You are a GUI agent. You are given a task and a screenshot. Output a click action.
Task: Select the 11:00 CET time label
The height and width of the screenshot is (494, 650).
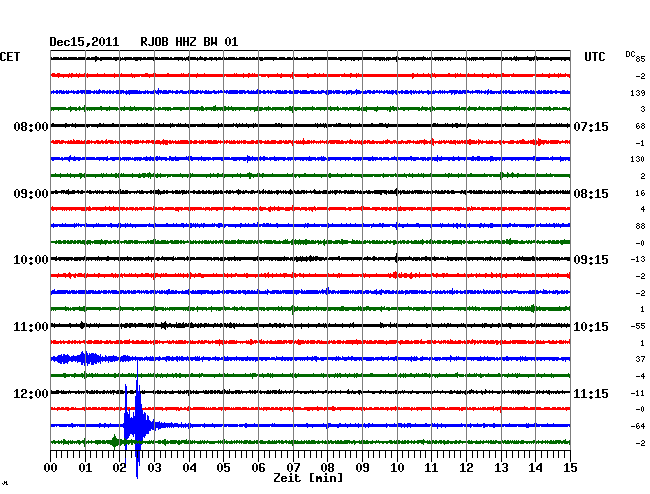tap(31, 327)
